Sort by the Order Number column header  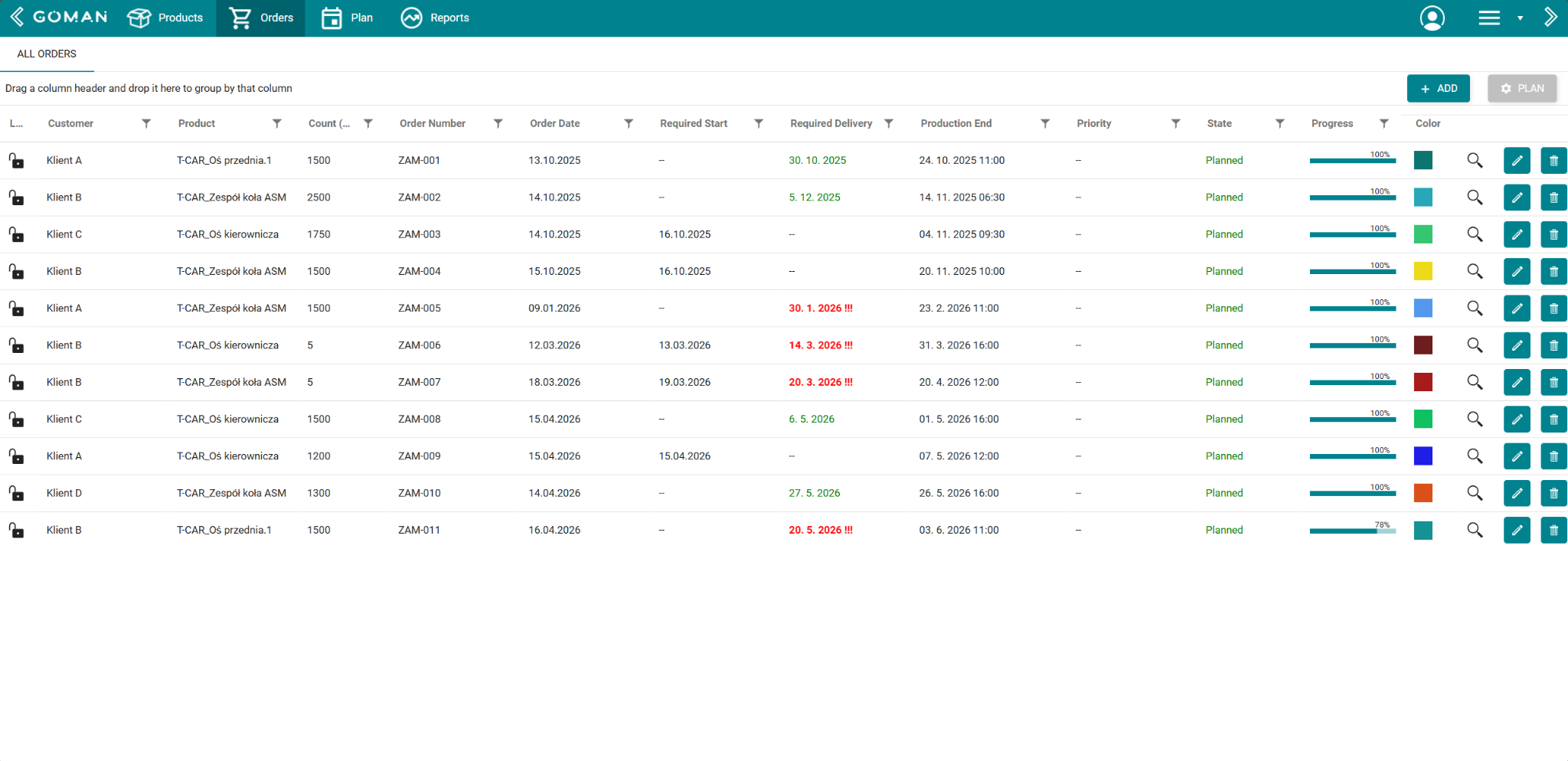(433, 123)
